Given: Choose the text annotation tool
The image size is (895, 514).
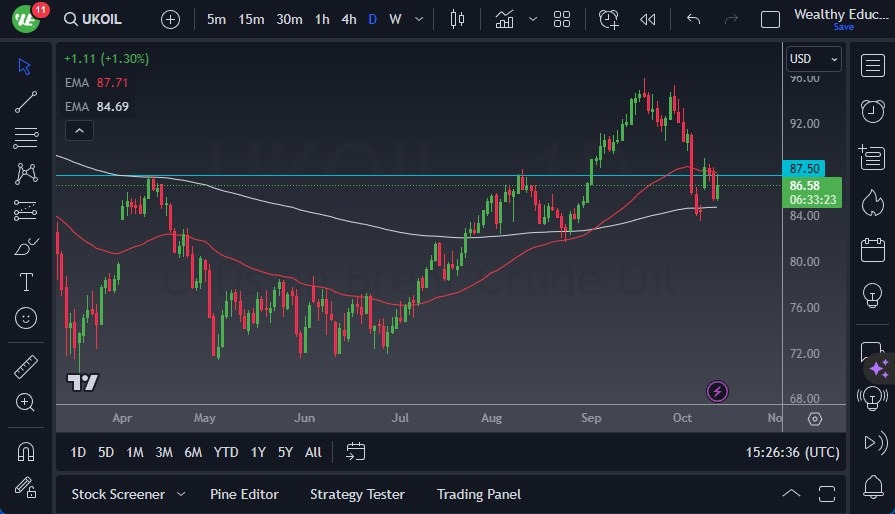Looking at the screenshot, I should [x=26, y=282].
